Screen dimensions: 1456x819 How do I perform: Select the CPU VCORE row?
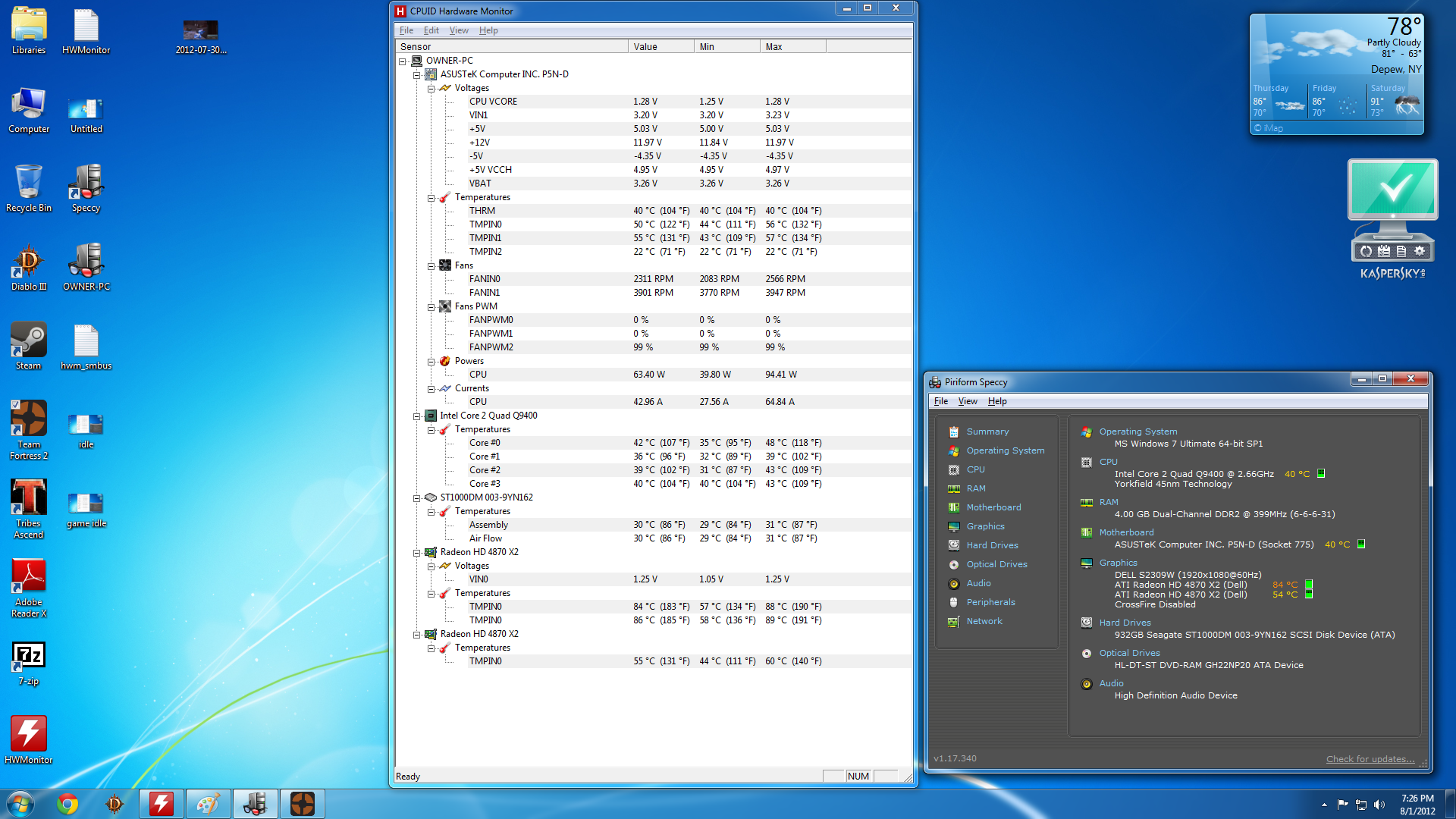(654, 102)
